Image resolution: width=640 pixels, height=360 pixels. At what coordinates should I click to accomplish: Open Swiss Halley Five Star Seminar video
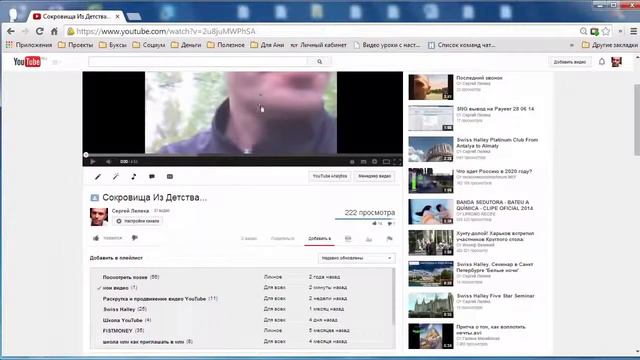tap(495, 296)
